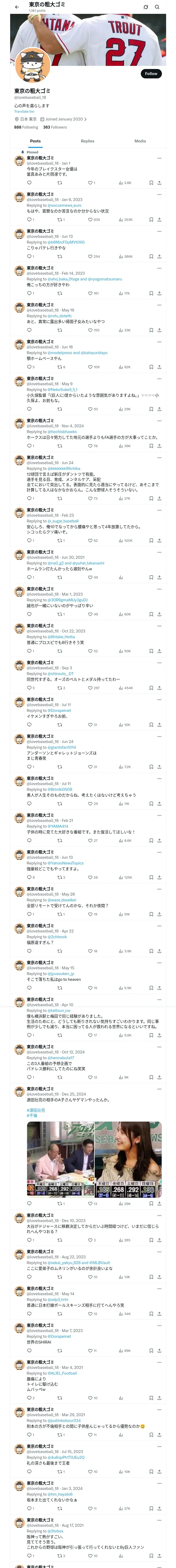Expand the Joined January 2020 chevron

pyautogui.click(x=86, y=119)
